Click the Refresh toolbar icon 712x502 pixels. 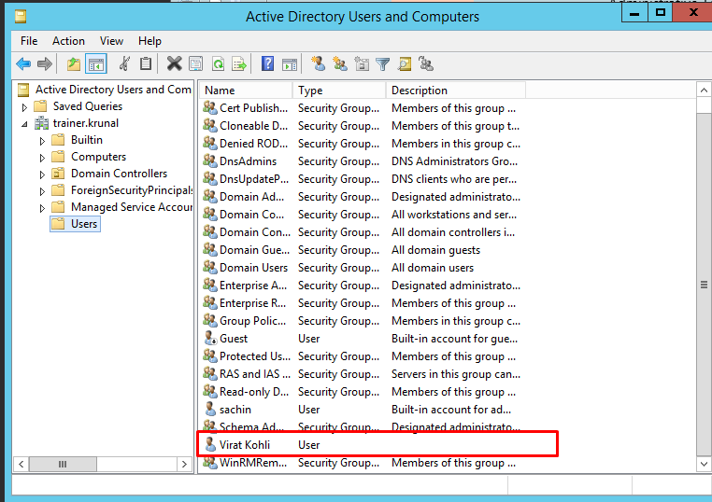point(217,64)
